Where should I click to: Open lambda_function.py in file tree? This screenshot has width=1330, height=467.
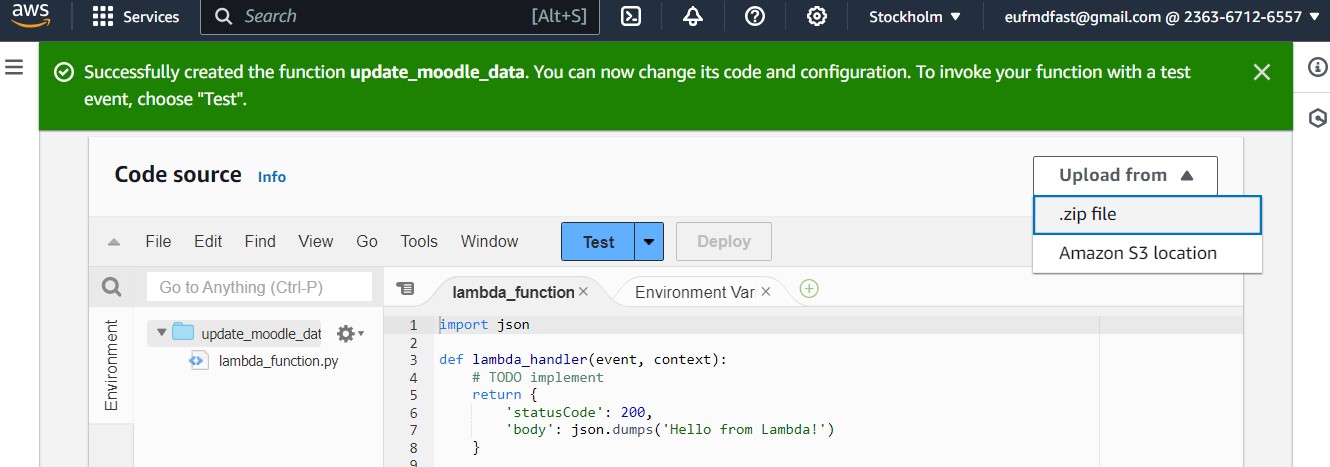click(279, 361)
